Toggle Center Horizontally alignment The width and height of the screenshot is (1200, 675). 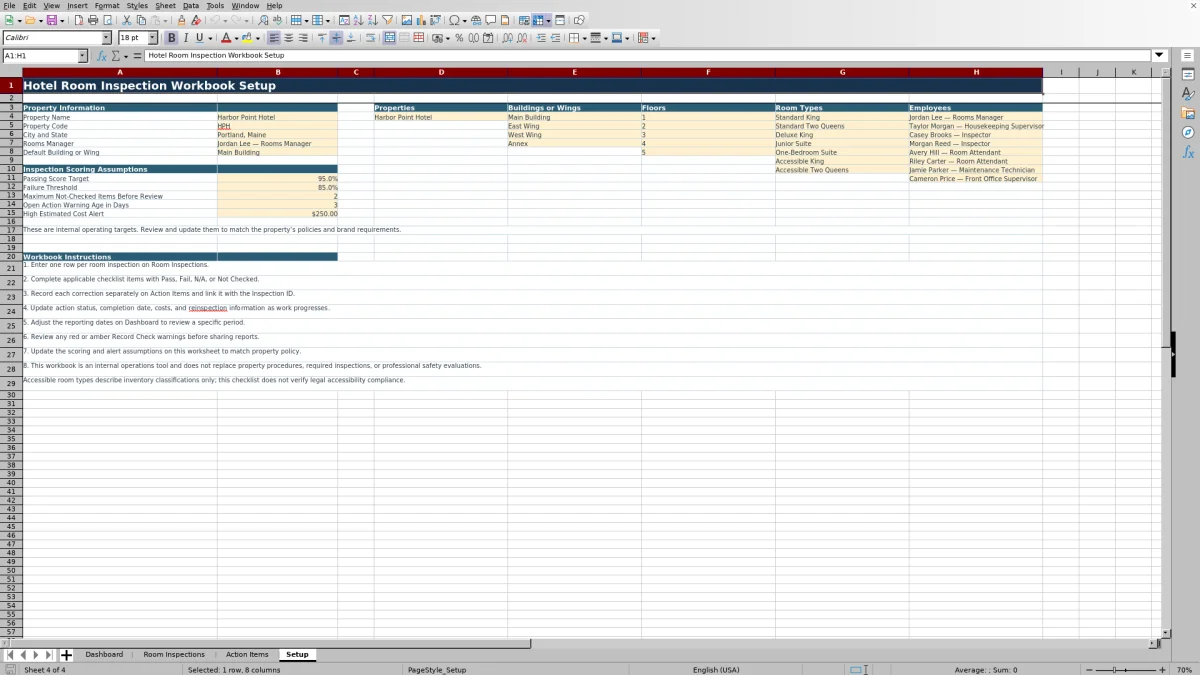tap(288, 38)
